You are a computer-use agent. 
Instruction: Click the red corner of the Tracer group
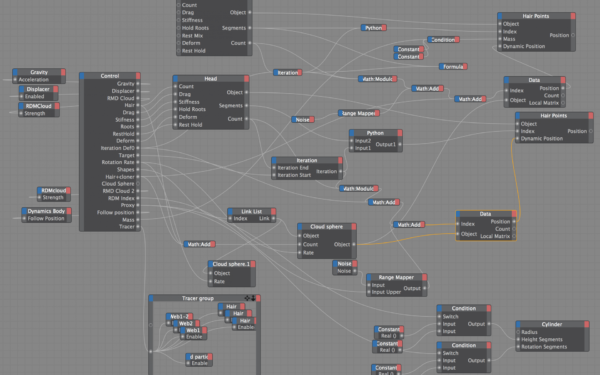pos(258,298)
